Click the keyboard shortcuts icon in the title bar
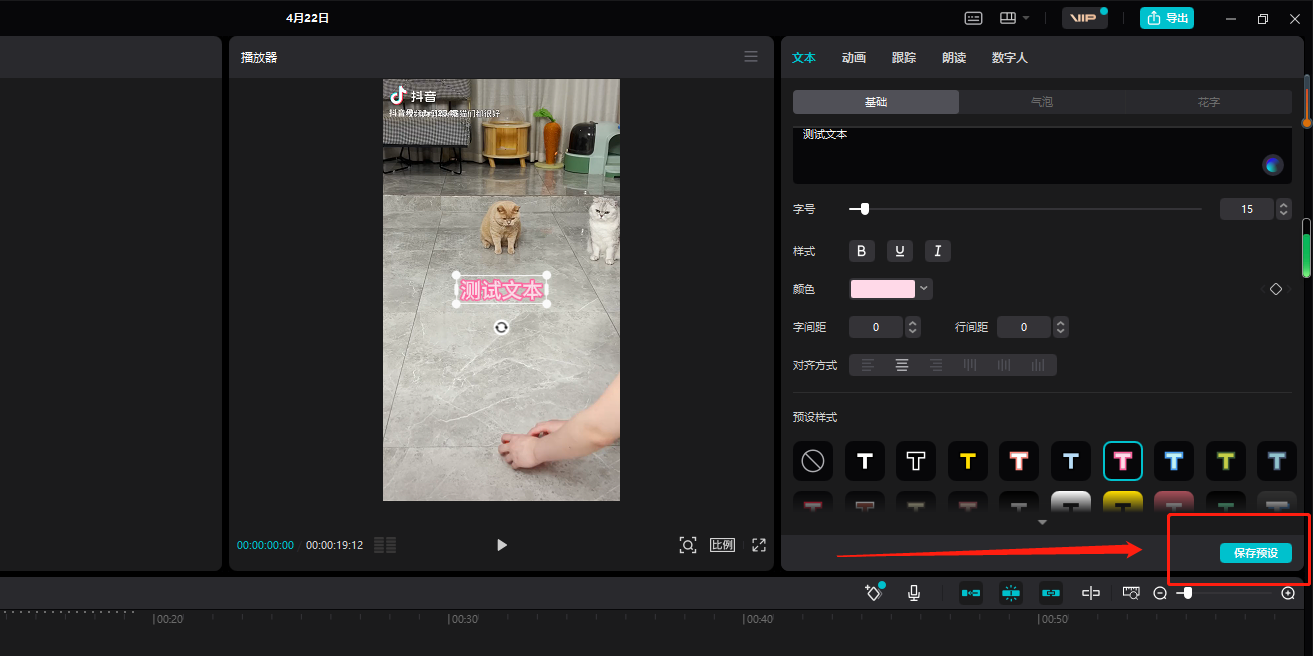This screenshot has height=656, width=1313. point(973,17)
